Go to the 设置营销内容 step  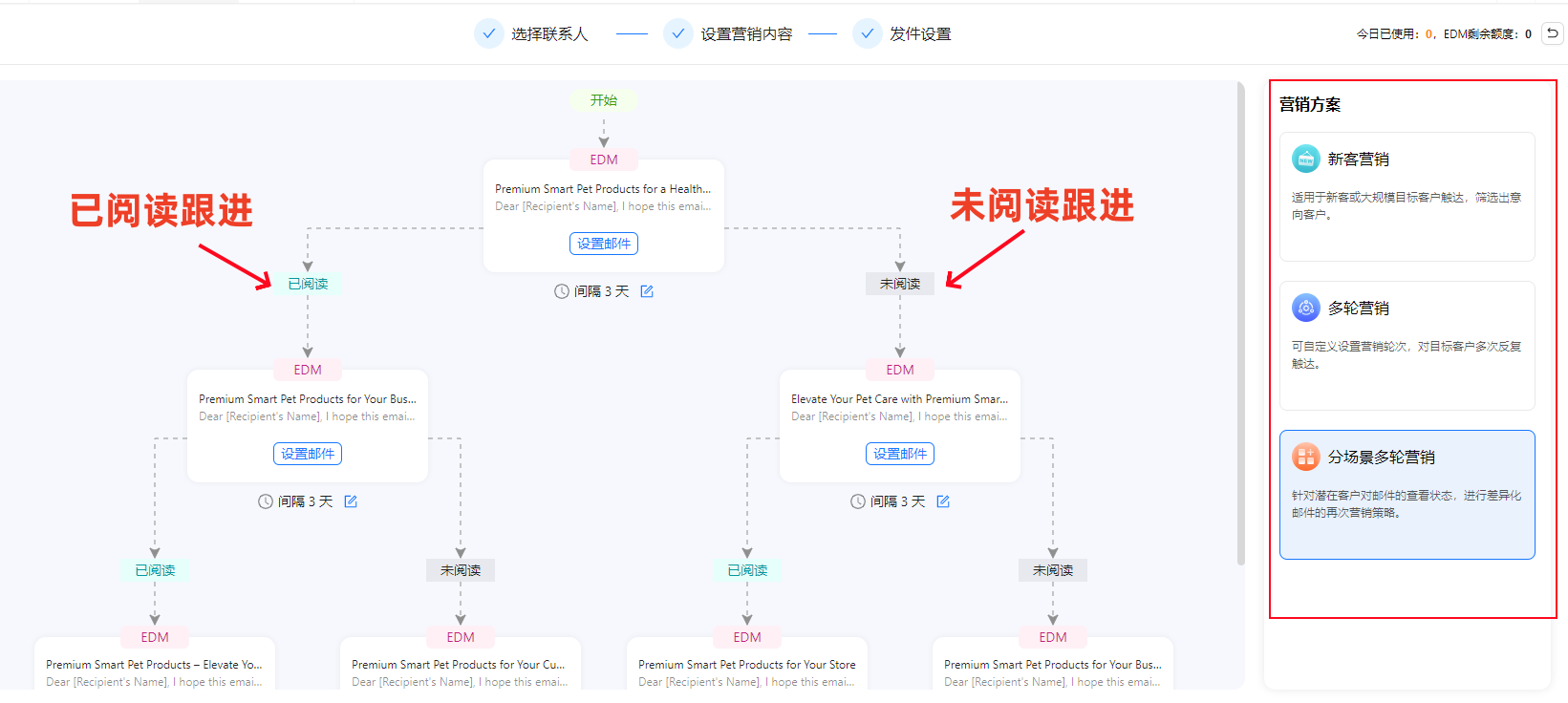click(746, 34)
